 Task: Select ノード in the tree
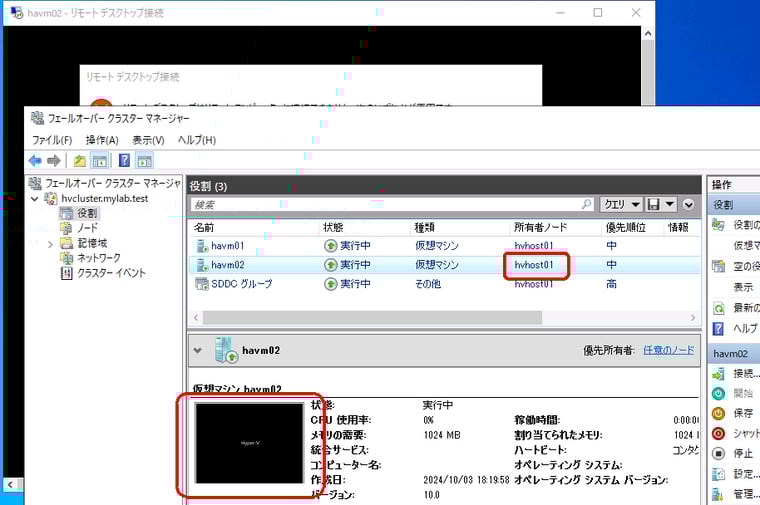87,228
